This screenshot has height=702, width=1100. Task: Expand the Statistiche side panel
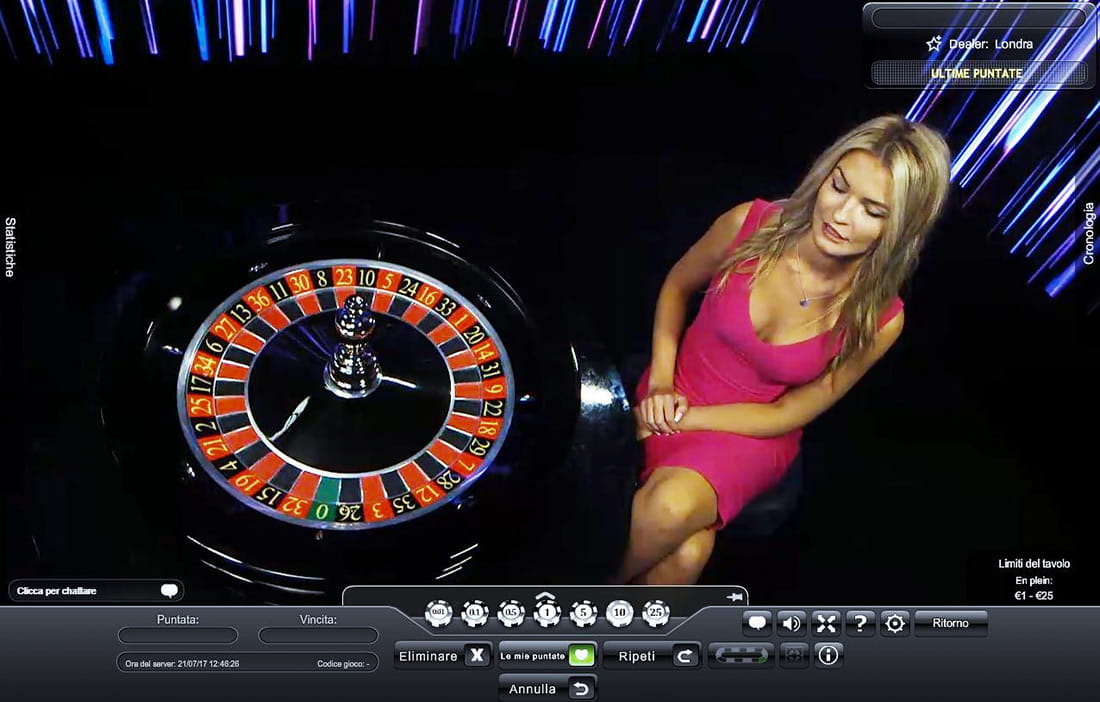coord(11,246)
